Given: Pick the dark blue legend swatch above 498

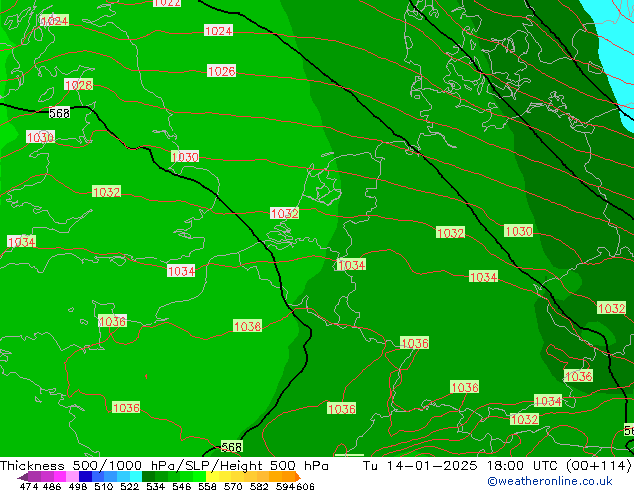Looking at the screenshot, I should coord(85,476).
